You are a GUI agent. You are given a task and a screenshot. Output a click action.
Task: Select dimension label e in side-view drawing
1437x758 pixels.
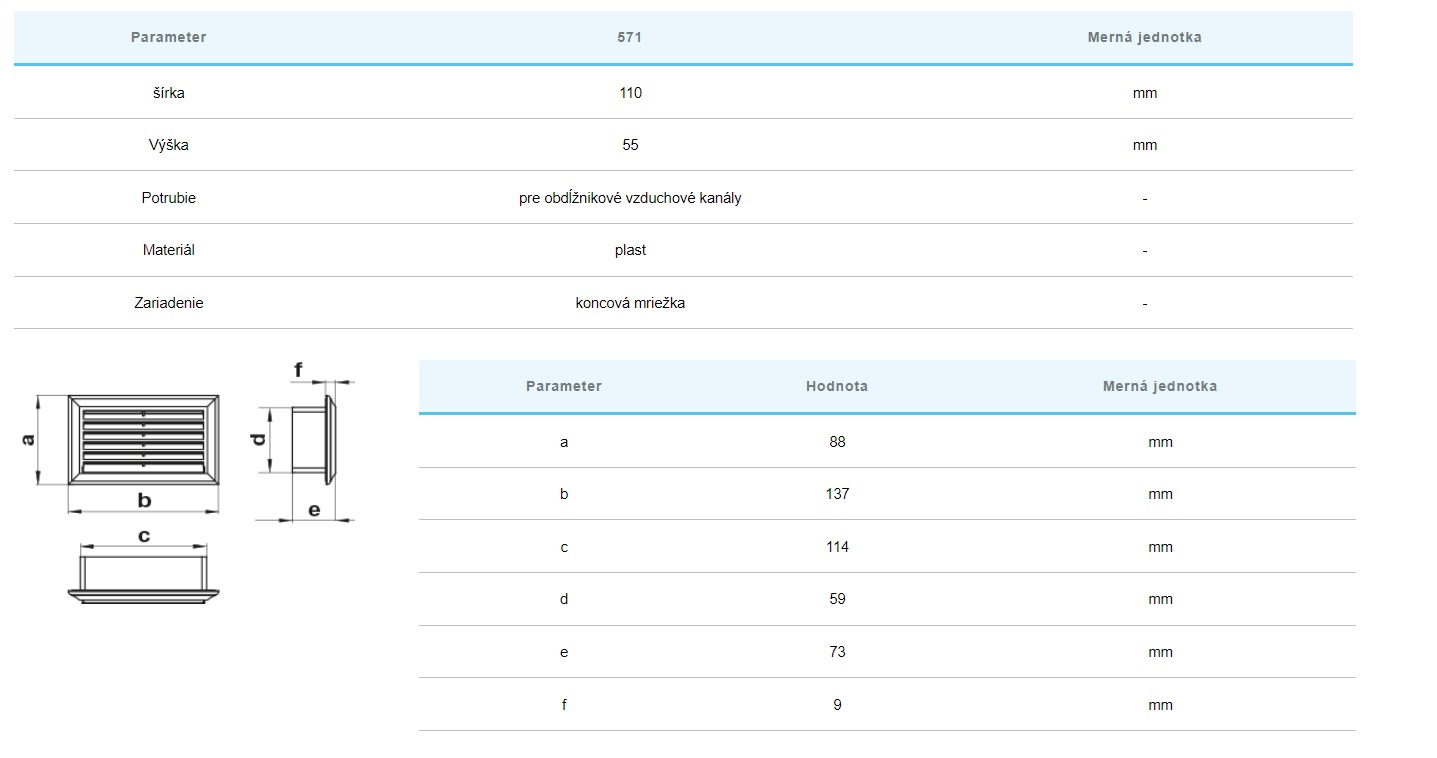coord(314,510)
